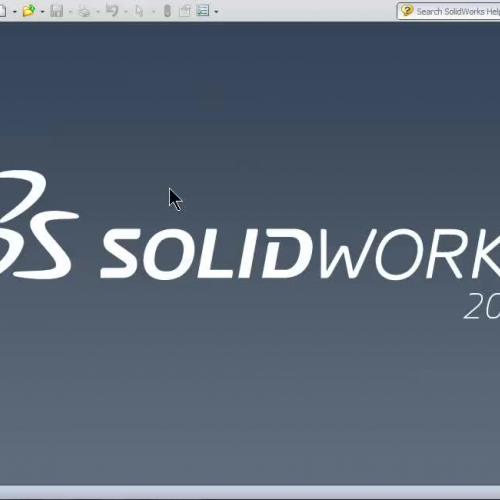The image size is (500, 500).
Task: Expand the Options dropdown arrow
Action: pos(216,12)
